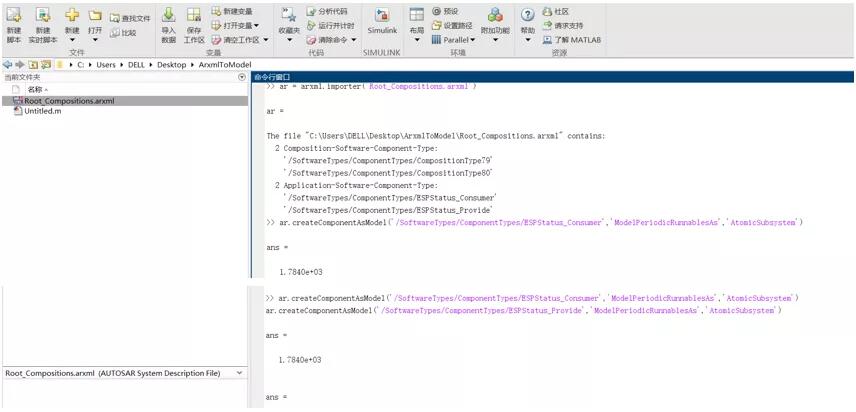
Task: Collapse the Root_Compositions.arxml details panel
Action: [239, 373]
